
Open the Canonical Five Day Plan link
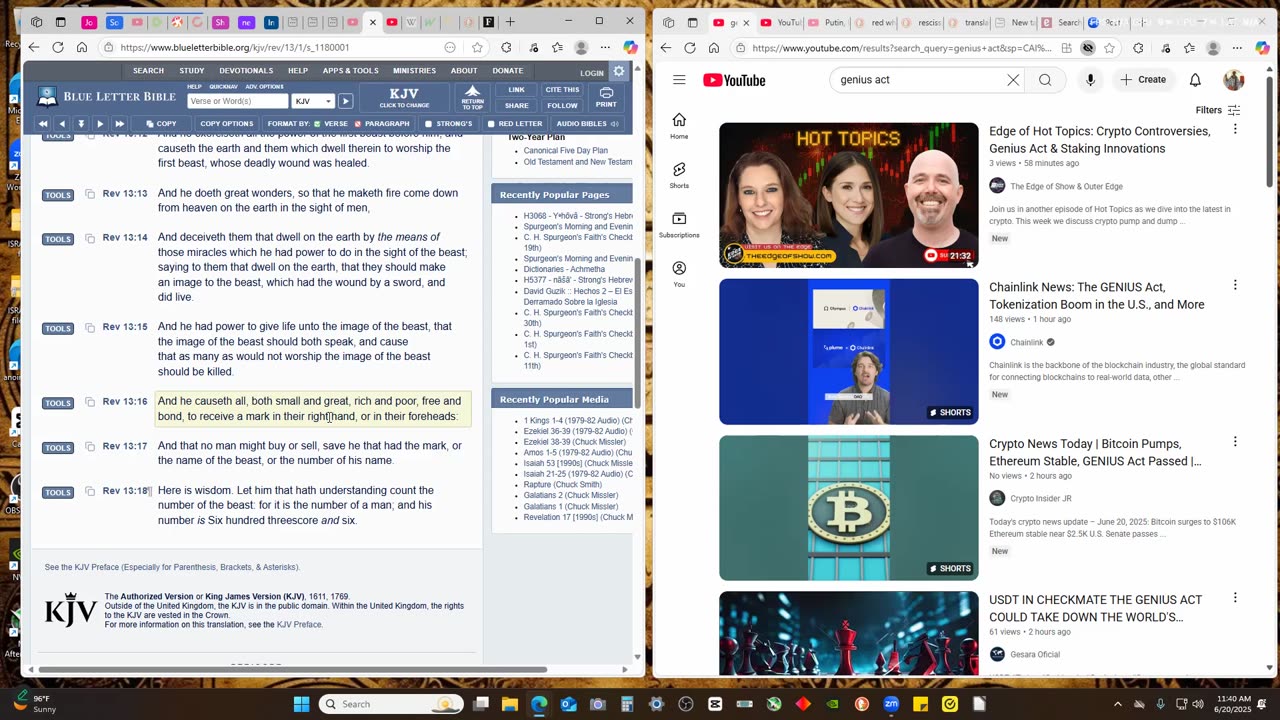pos(565,151)
